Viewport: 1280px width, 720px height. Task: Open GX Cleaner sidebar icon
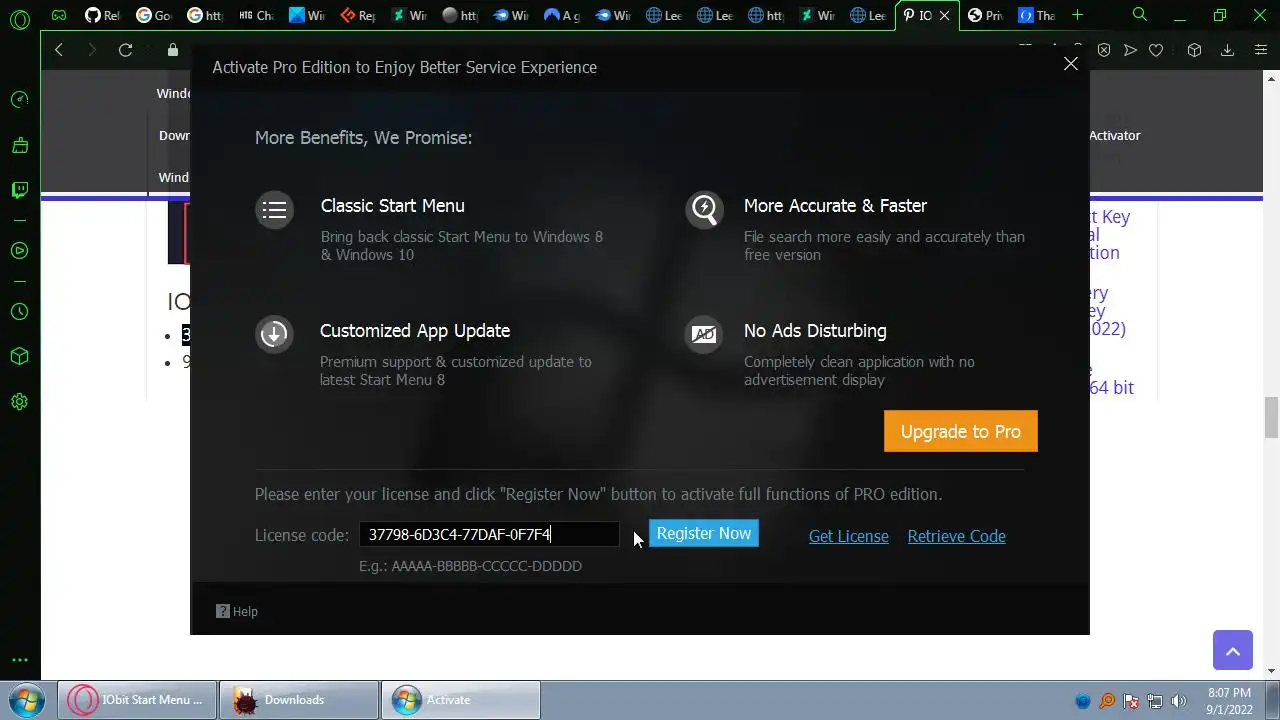(x=19, y=145)
